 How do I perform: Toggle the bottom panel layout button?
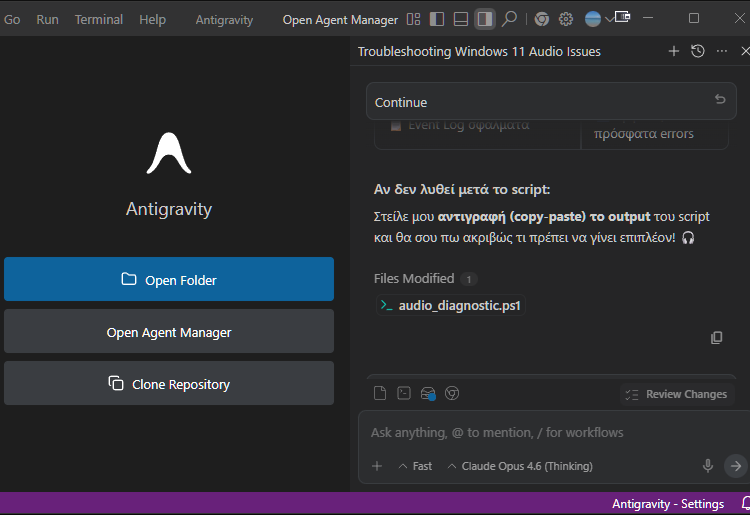click(x=460, y=19)
